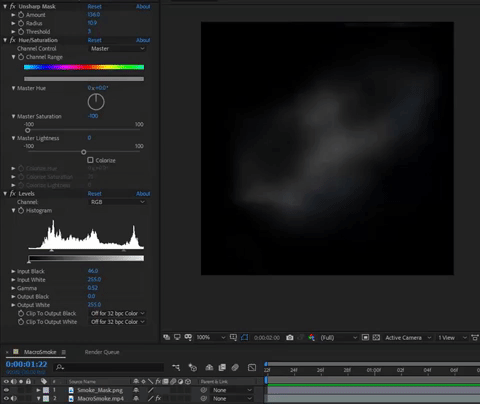The image size is (480, 404).
Task: Enable stopwatch for Threshold property
Action: pos(21,32)
